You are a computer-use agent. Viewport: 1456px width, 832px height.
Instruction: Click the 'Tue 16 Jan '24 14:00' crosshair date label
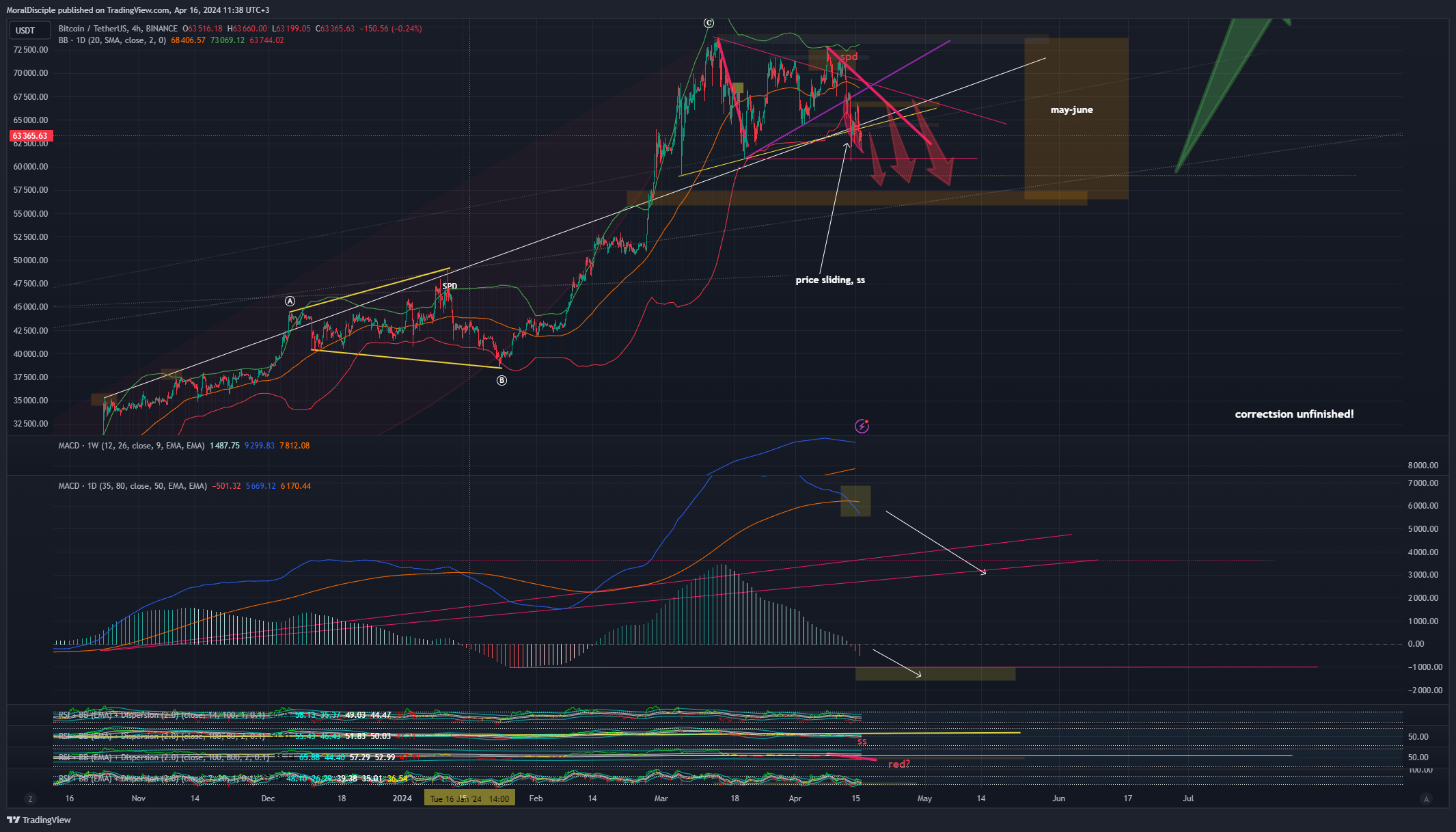coord(469,799)
